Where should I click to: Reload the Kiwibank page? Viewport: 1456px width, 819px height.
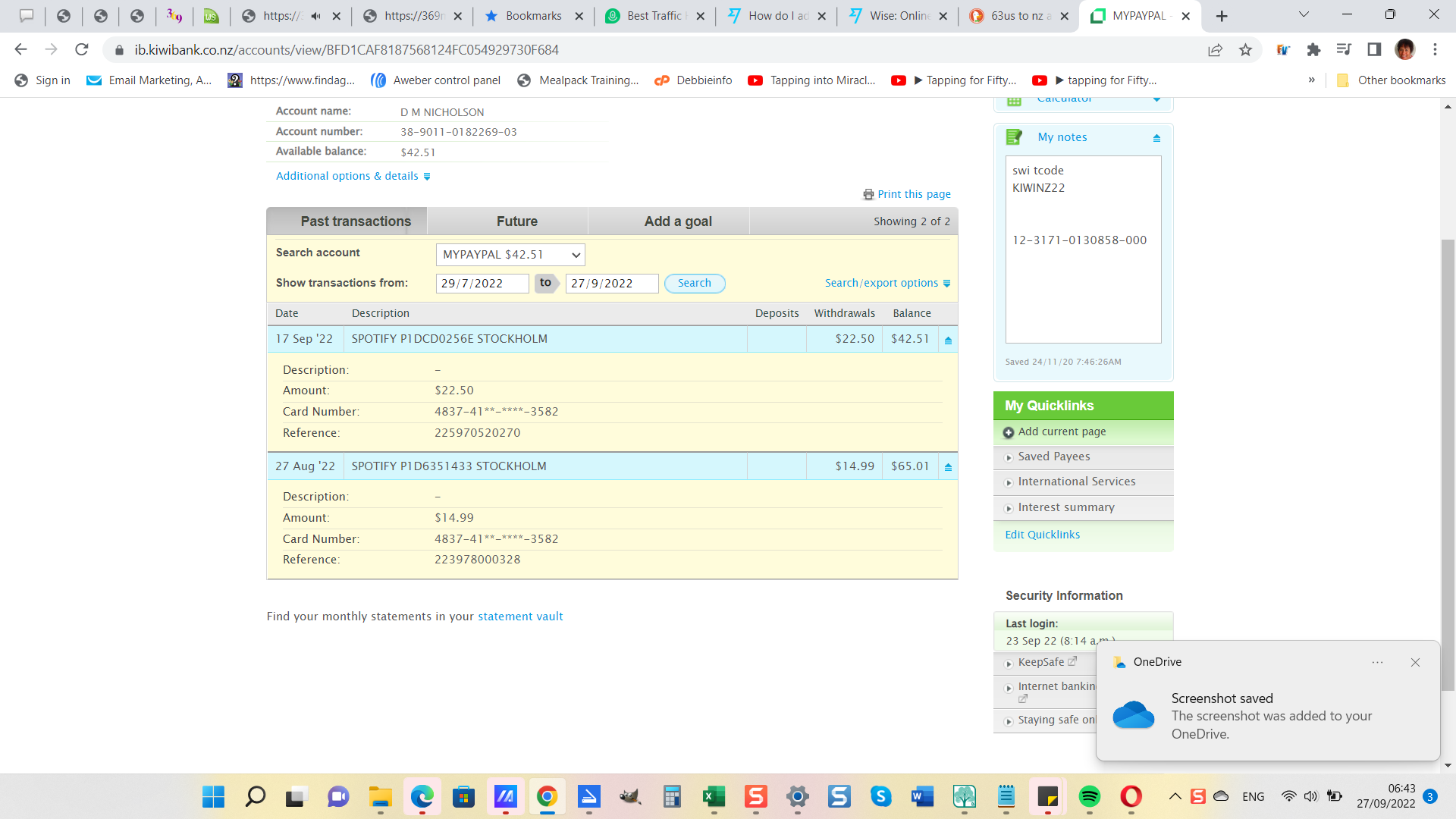pyautogui.click(x=82, y=50)
